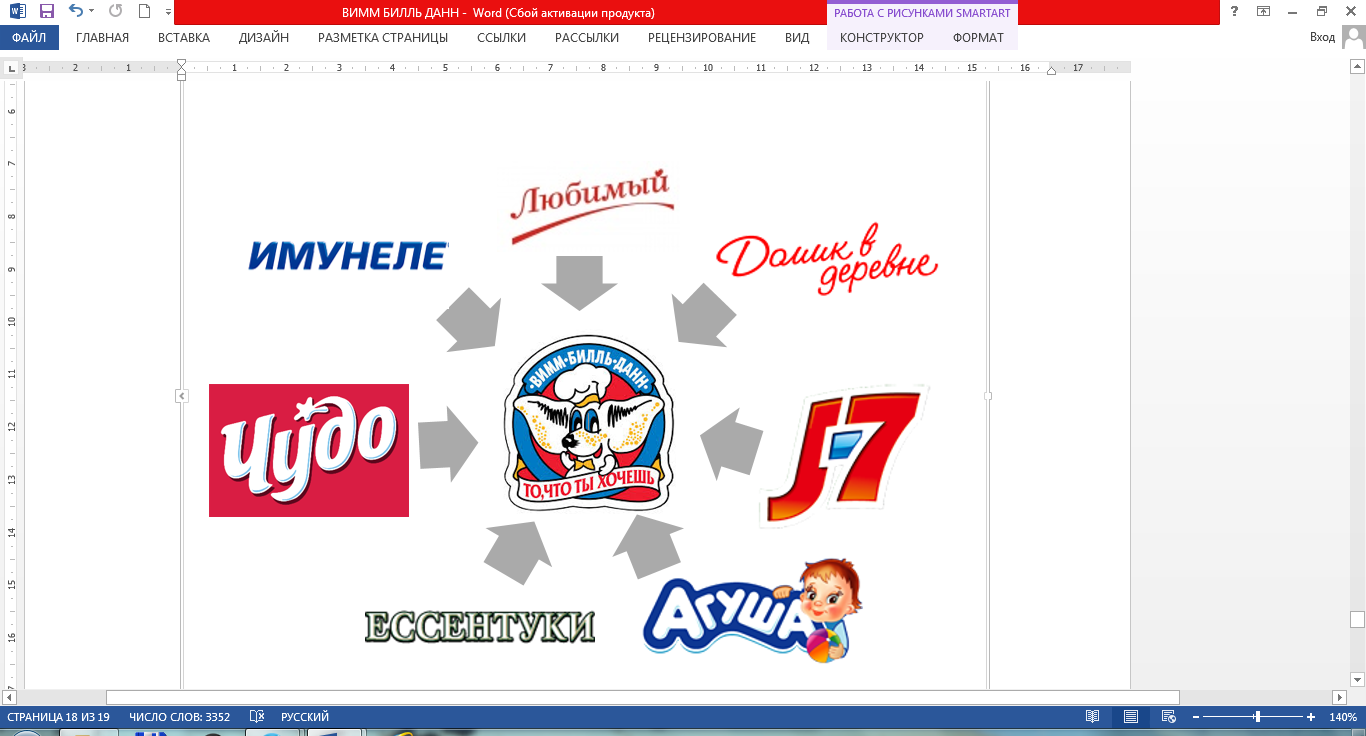Viewport: 1366px width, 736px height.
Task: Select the central Вимм-Билль-Данн logo
Action: click(589, 423)
